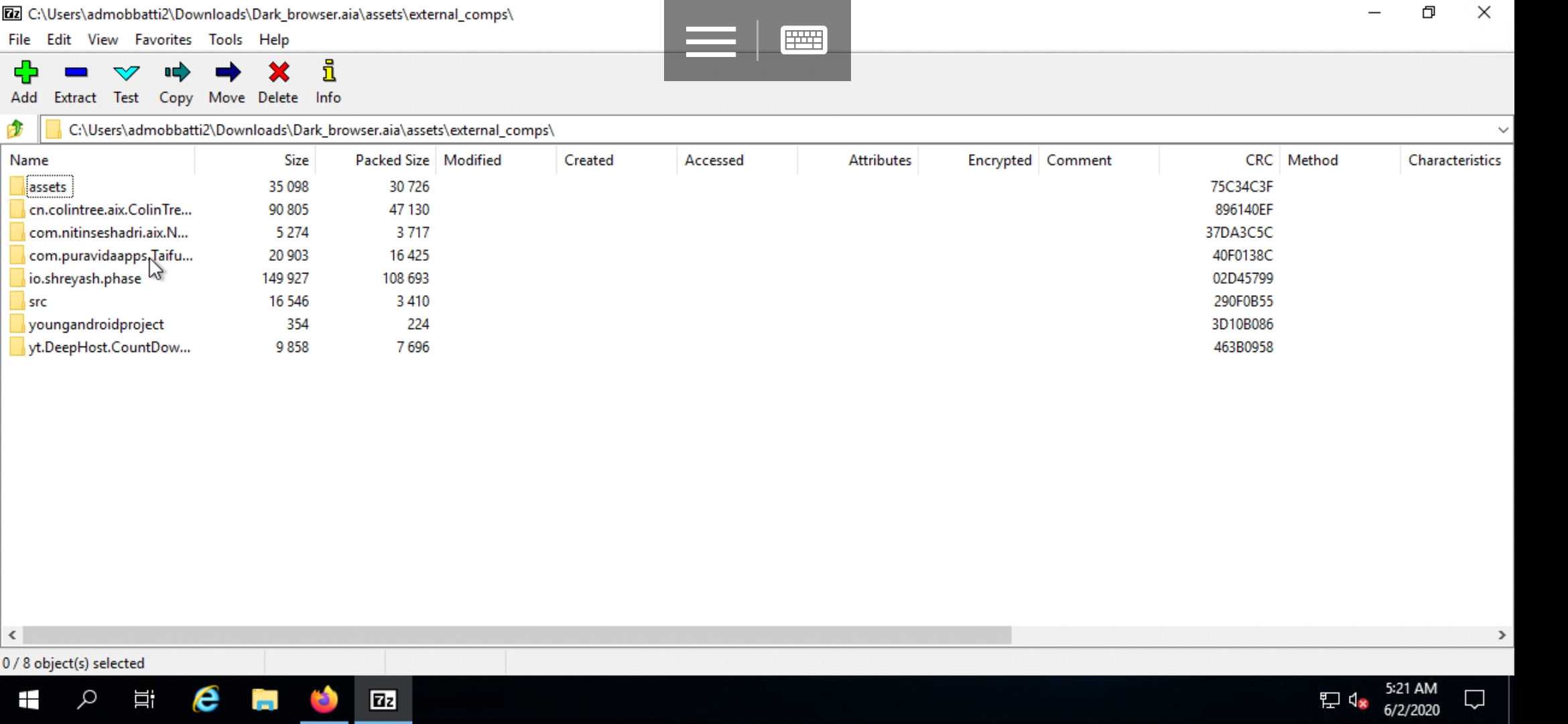Select the io.shreyash.phase folder icon
Screen dimensions: 1568x724
coord(17,278)
